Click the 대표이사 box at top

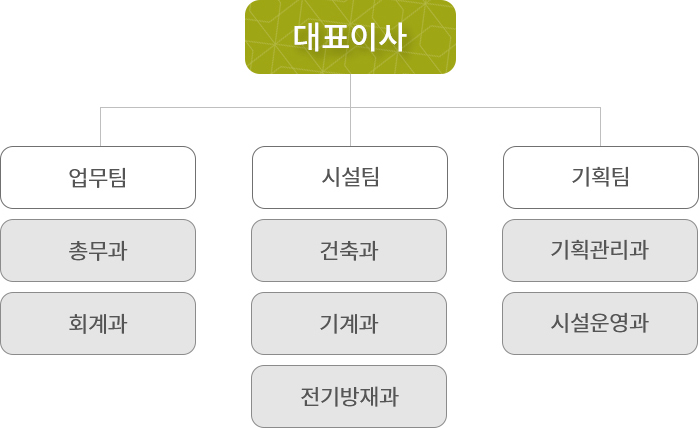[350, 37]
